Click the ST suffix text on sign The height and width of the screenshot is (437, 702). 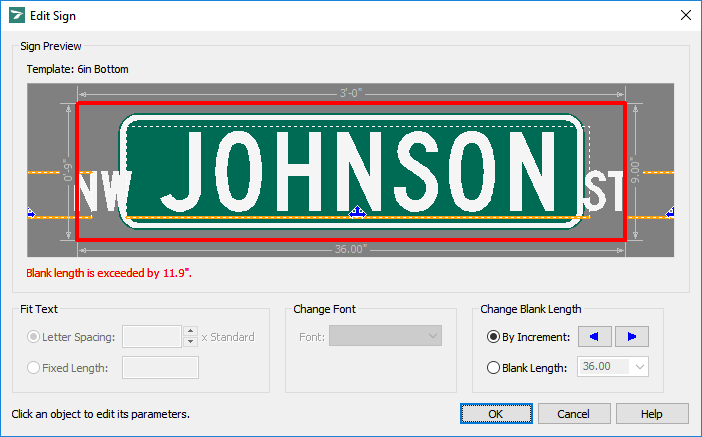click(x=604, y=192)
